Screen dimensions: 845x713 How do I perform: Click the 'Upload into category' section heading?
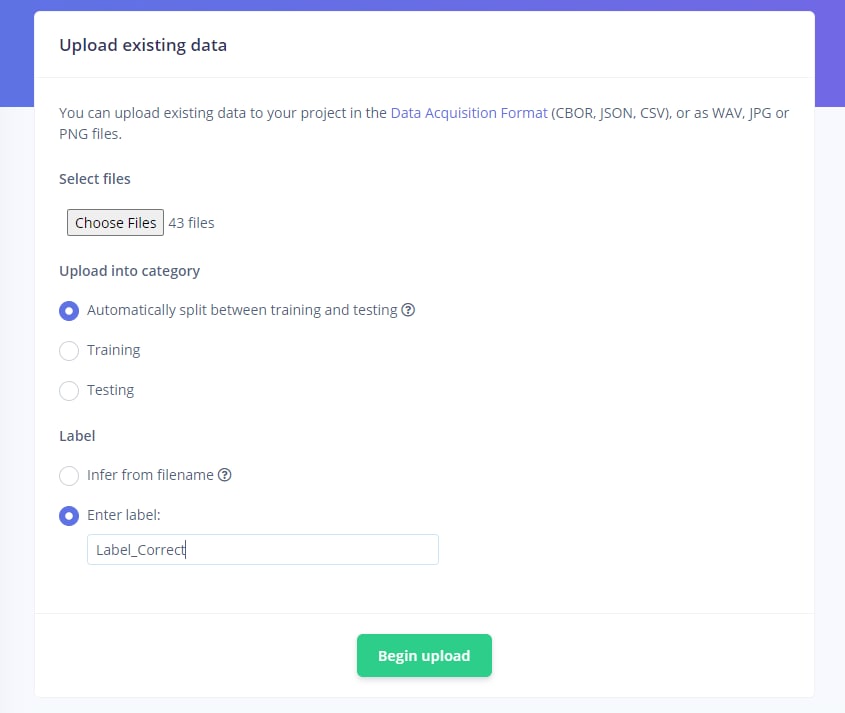tap(130, 271)
